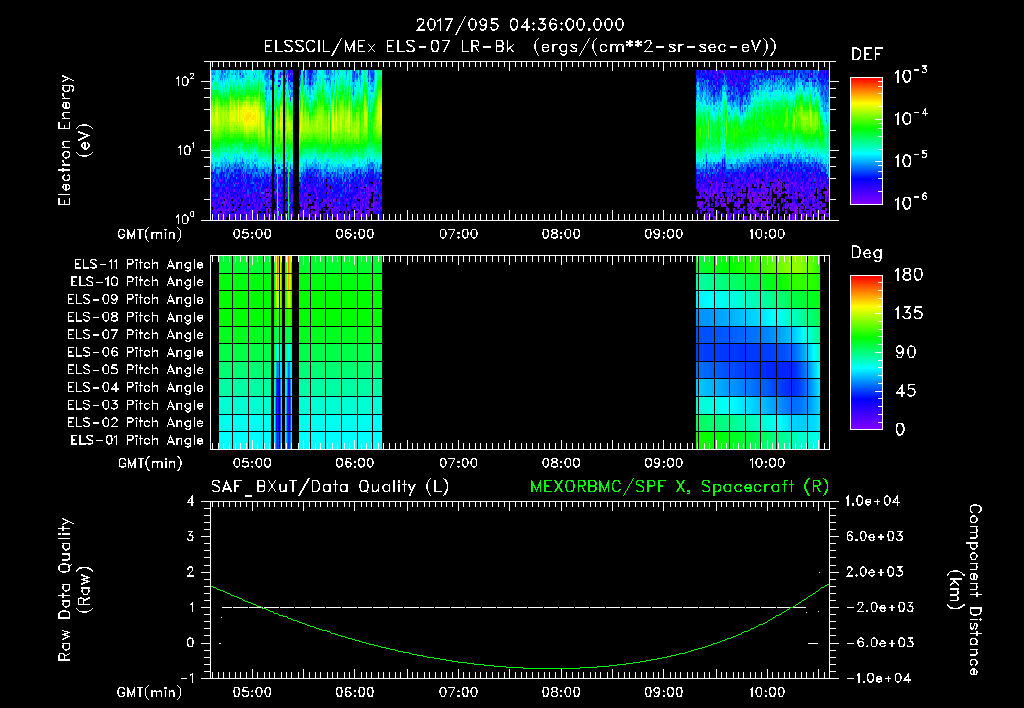Image resolution: width=1024 pixels, height=708 pixels.
Task: Click the 09:00 tick label under the bottom plot
Action: coord(664,692)
